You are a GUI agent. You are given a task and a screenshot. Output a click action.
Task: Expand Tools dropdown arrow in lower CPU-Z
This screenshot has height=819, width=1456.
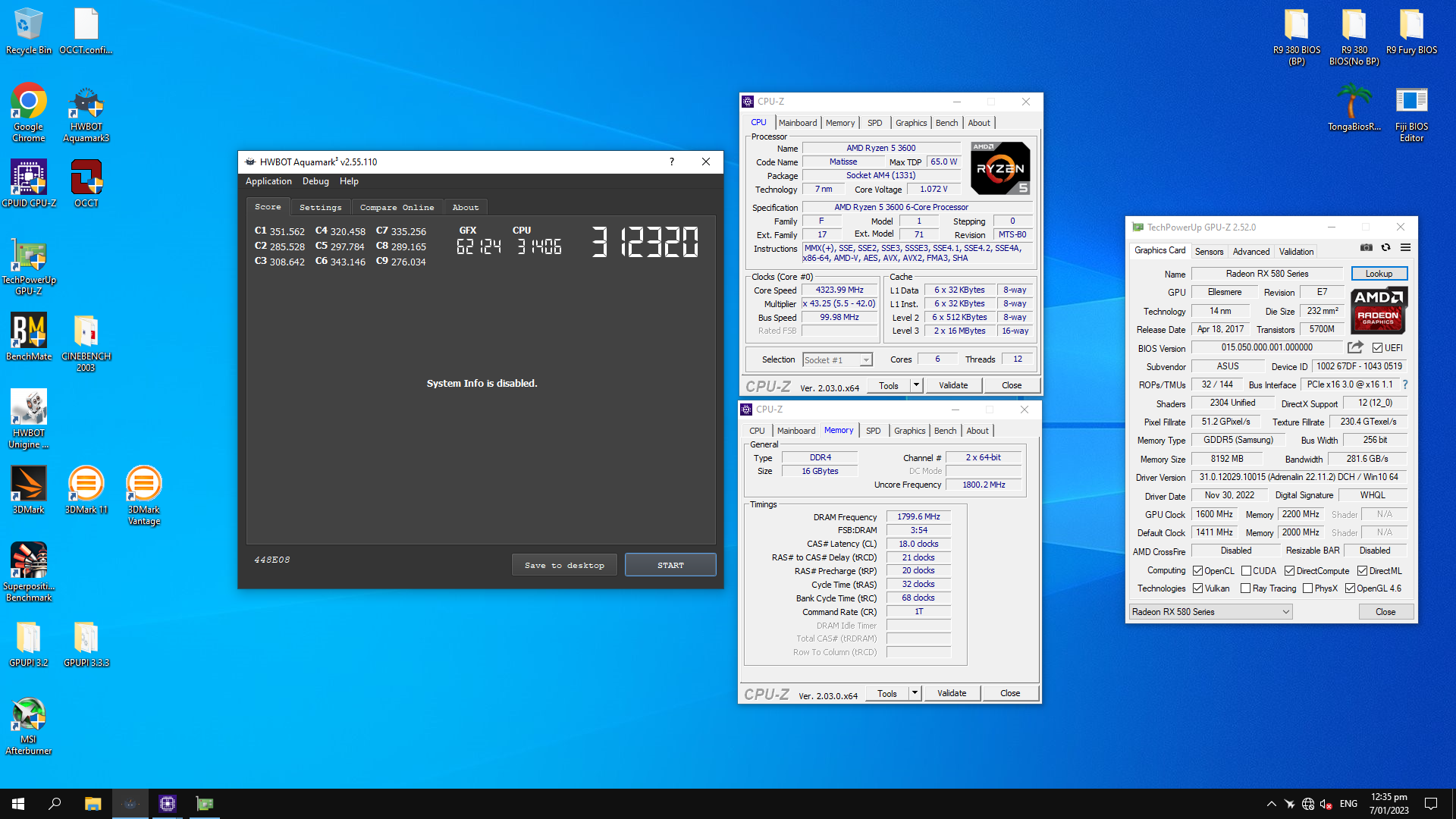point(915,693)
